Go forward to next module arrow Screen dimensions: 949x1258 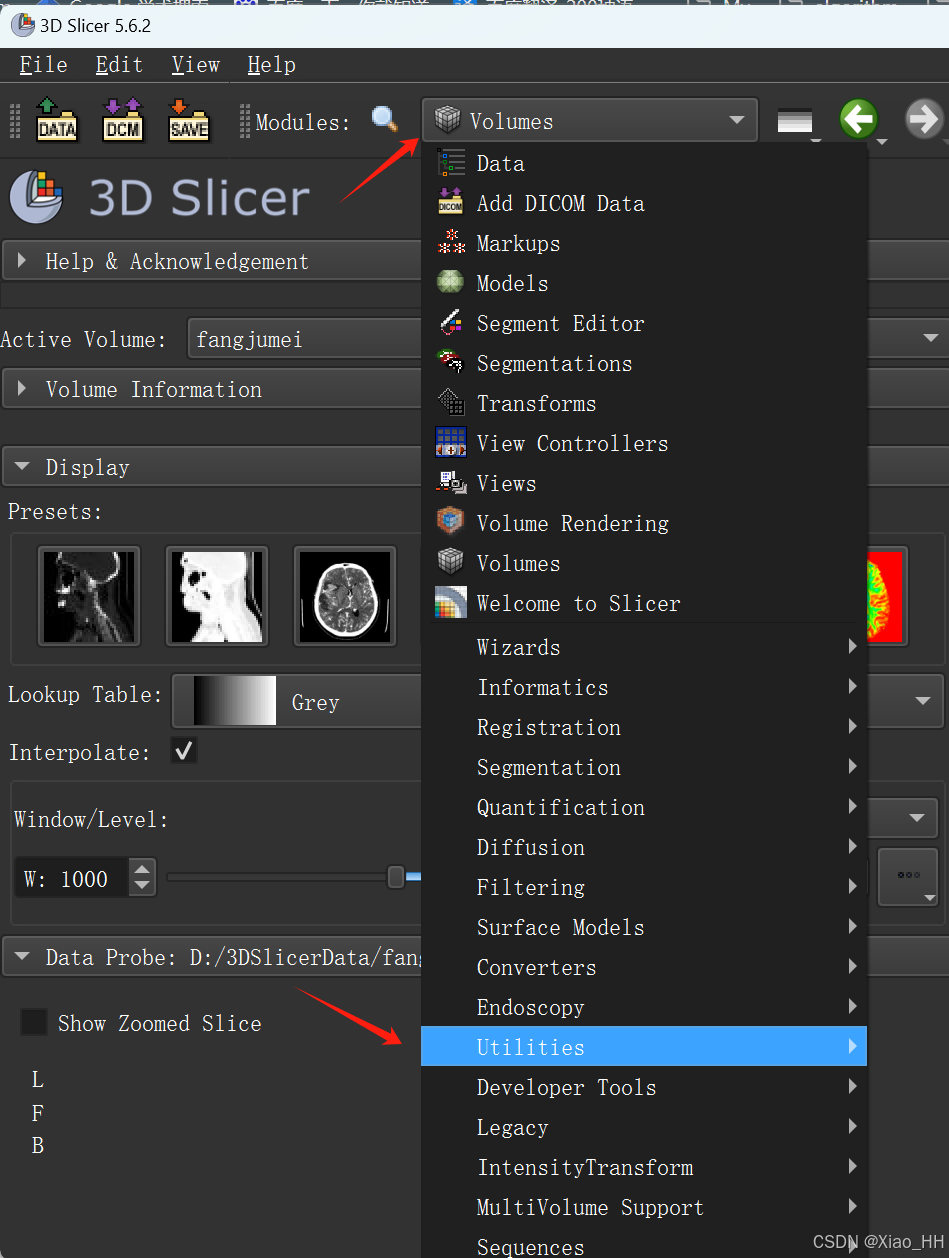(924, 120)
